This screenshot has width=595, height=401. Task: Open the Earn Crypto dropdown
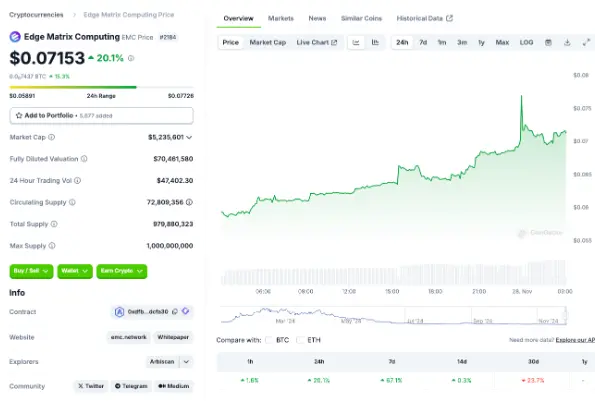tap(122, 271)
